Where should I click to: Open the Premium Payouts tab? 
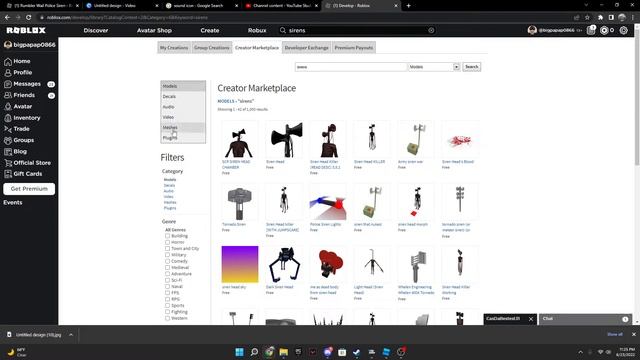click(x=354, y=47)
